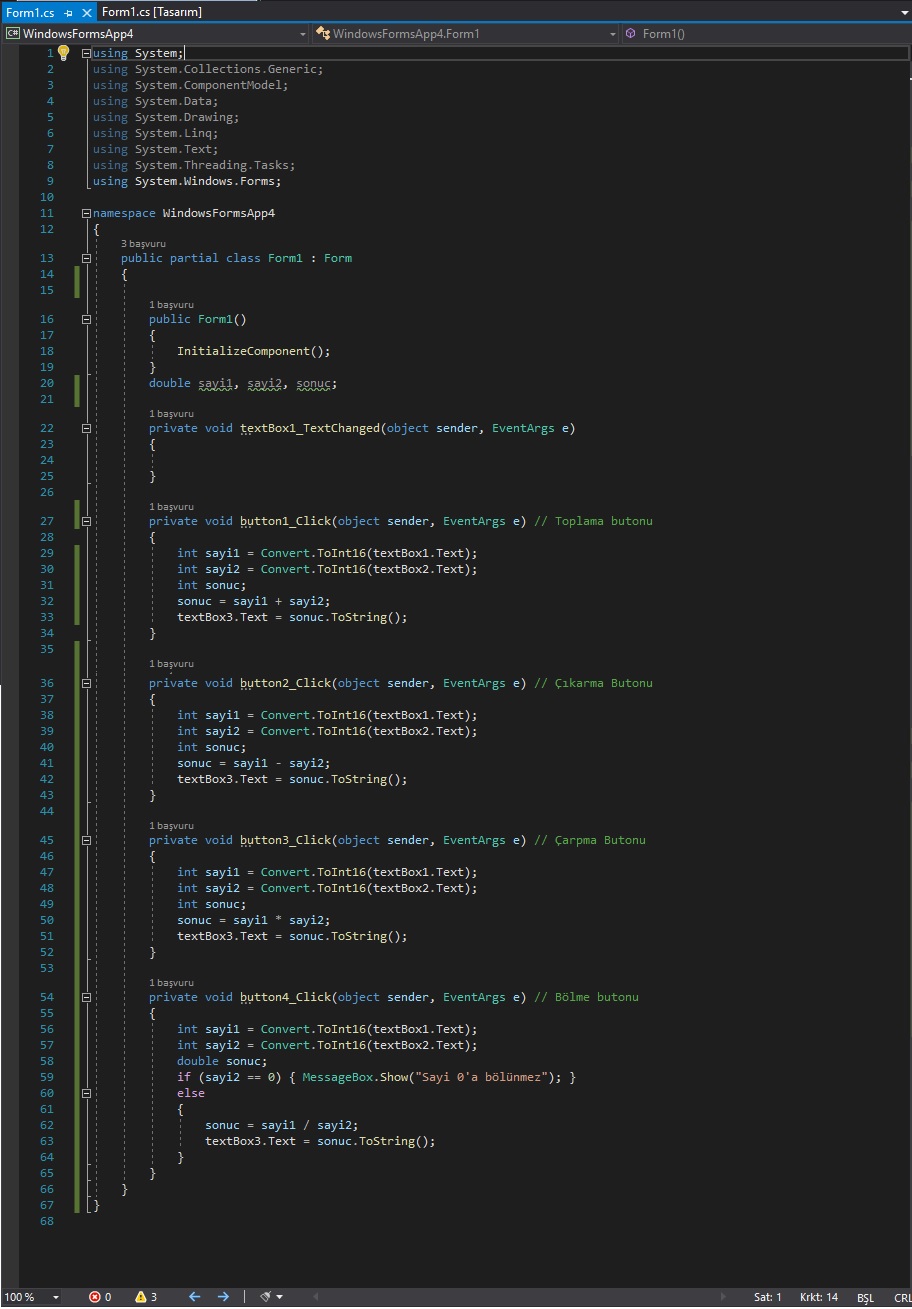
Task: Click line number 20 in the margin
Action: (47, 383)
